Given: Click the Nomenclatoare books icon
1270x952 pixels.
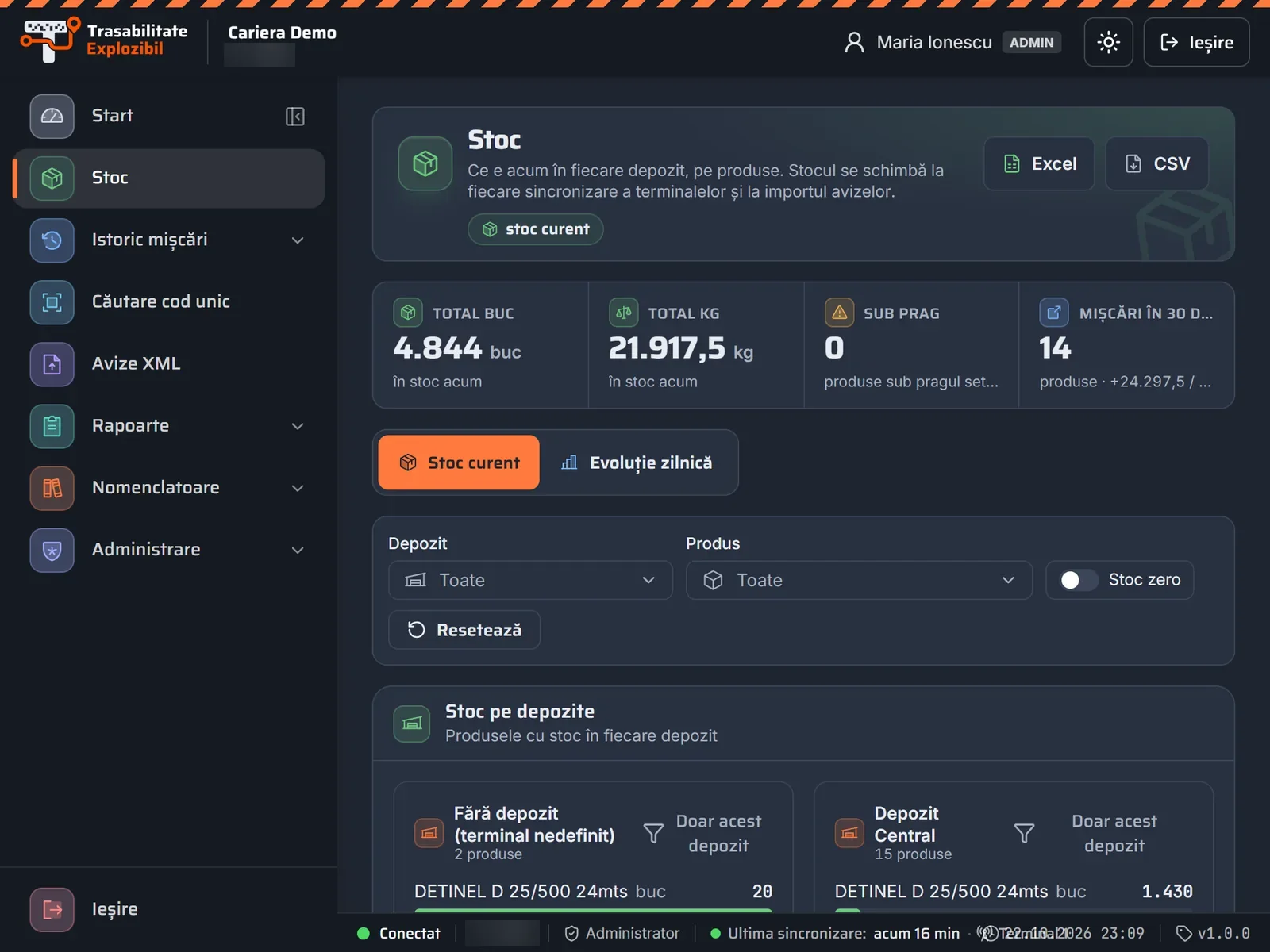Looking at the screenshot, I should [x=52, y=487].
